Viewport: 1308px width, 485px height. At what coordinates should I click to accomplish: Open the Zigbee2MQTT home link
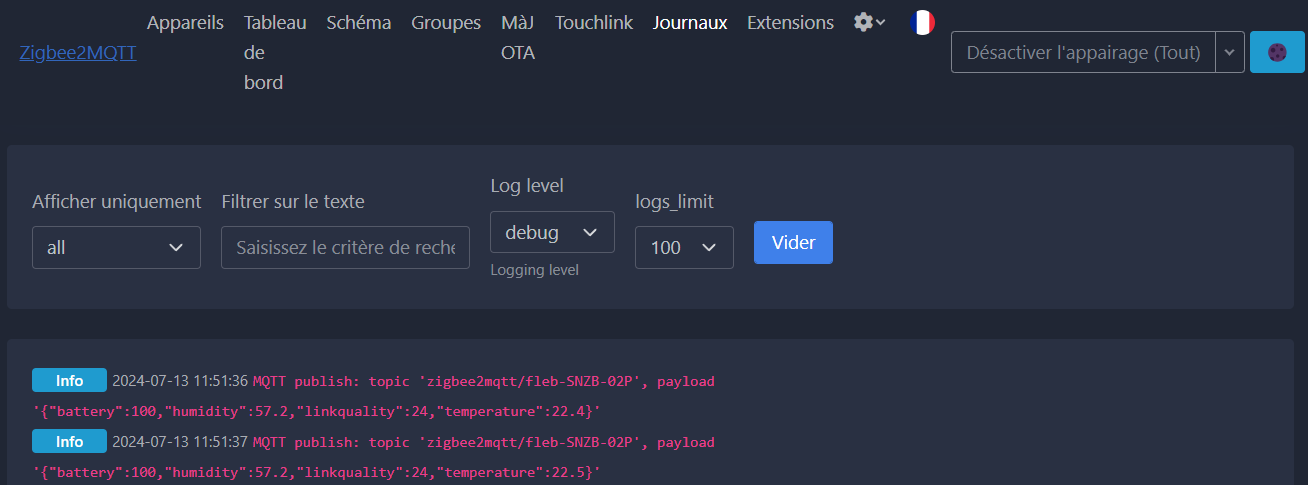tap(78, 53)
